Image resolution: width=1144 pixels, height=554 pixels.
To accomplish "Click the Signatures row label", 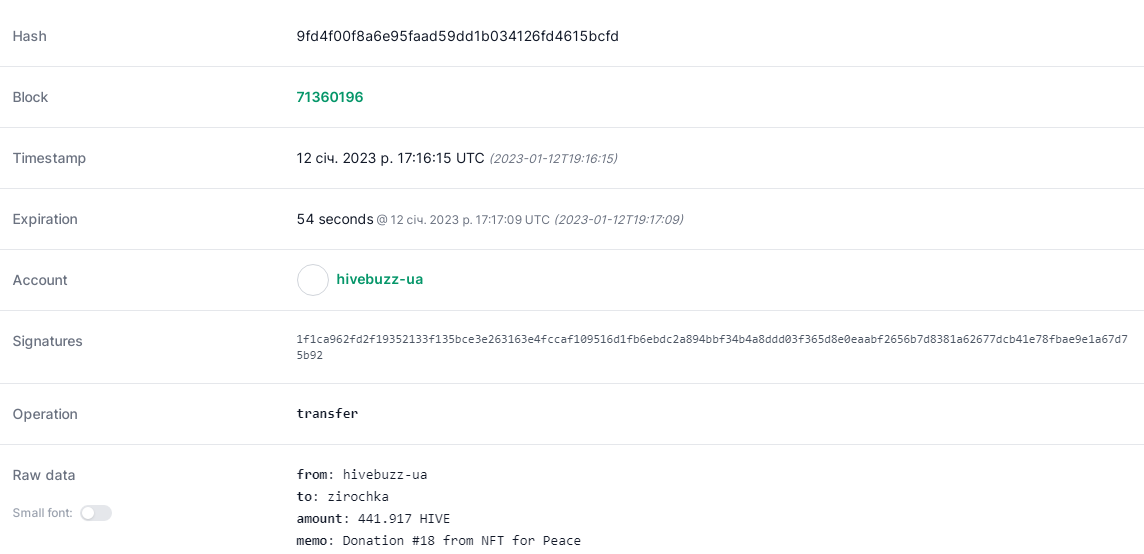I will click(47, 341).
